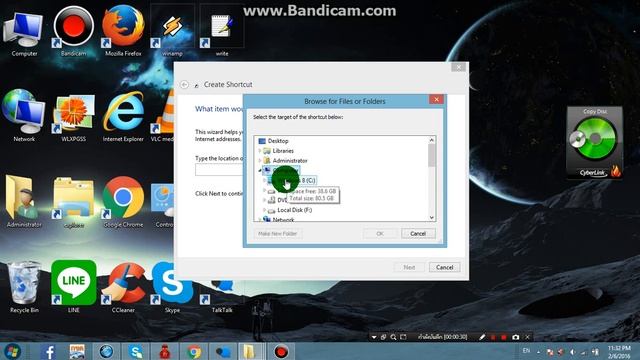Open the EN language indicator in the tray
The image size is (640, 360).
click(x=527, y=351)
